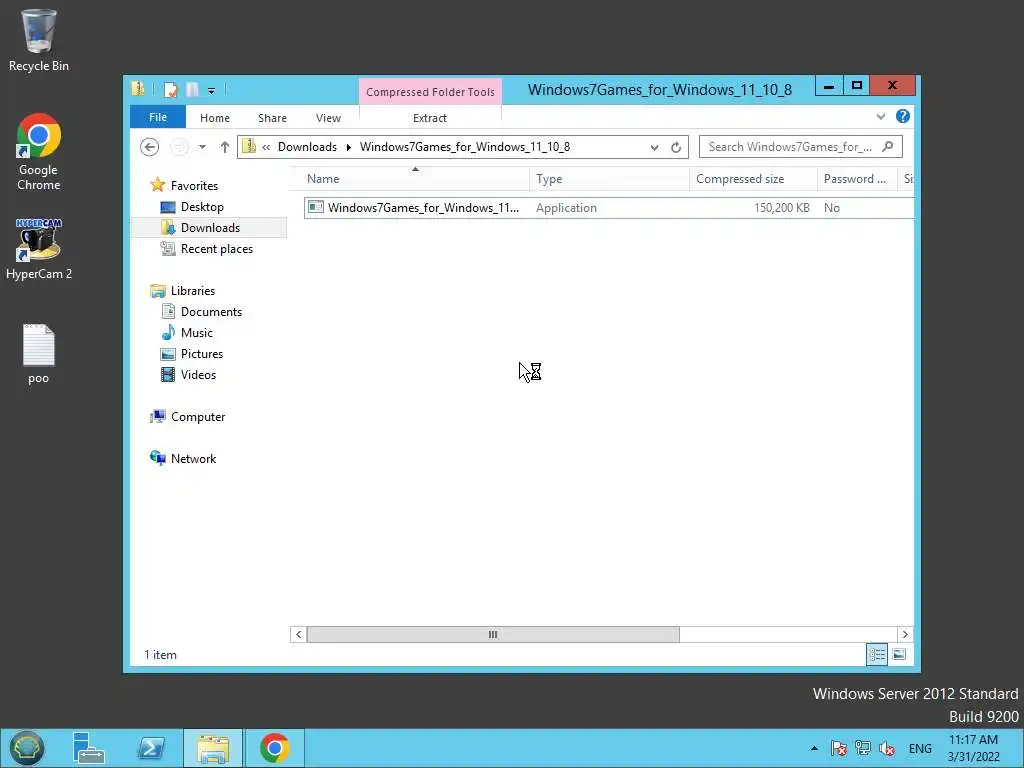
Task: Open the Documents library
Action: 211,312
